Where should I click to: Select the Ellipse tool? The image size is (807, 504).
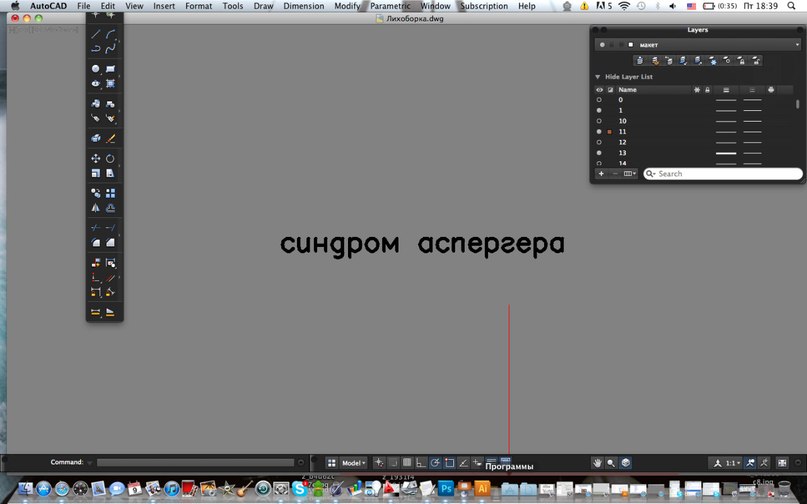[96, 83]
